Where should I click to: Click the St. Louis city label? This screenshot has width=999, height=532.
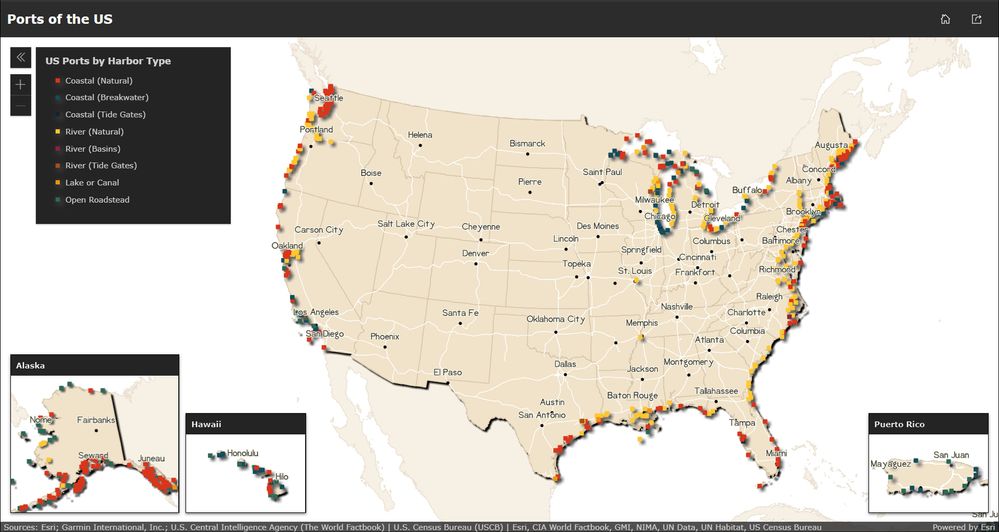635,271
